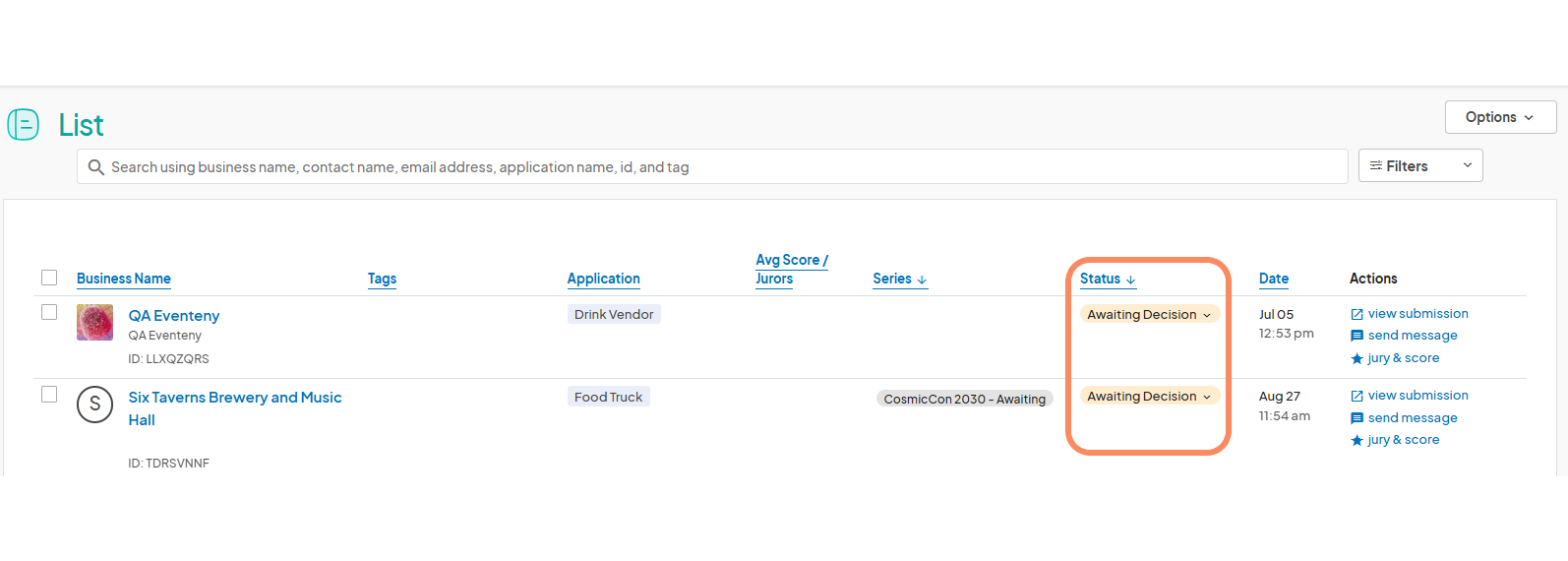1568x561 pixels.
Task: Click the List page heading
Action: [81, 125]
